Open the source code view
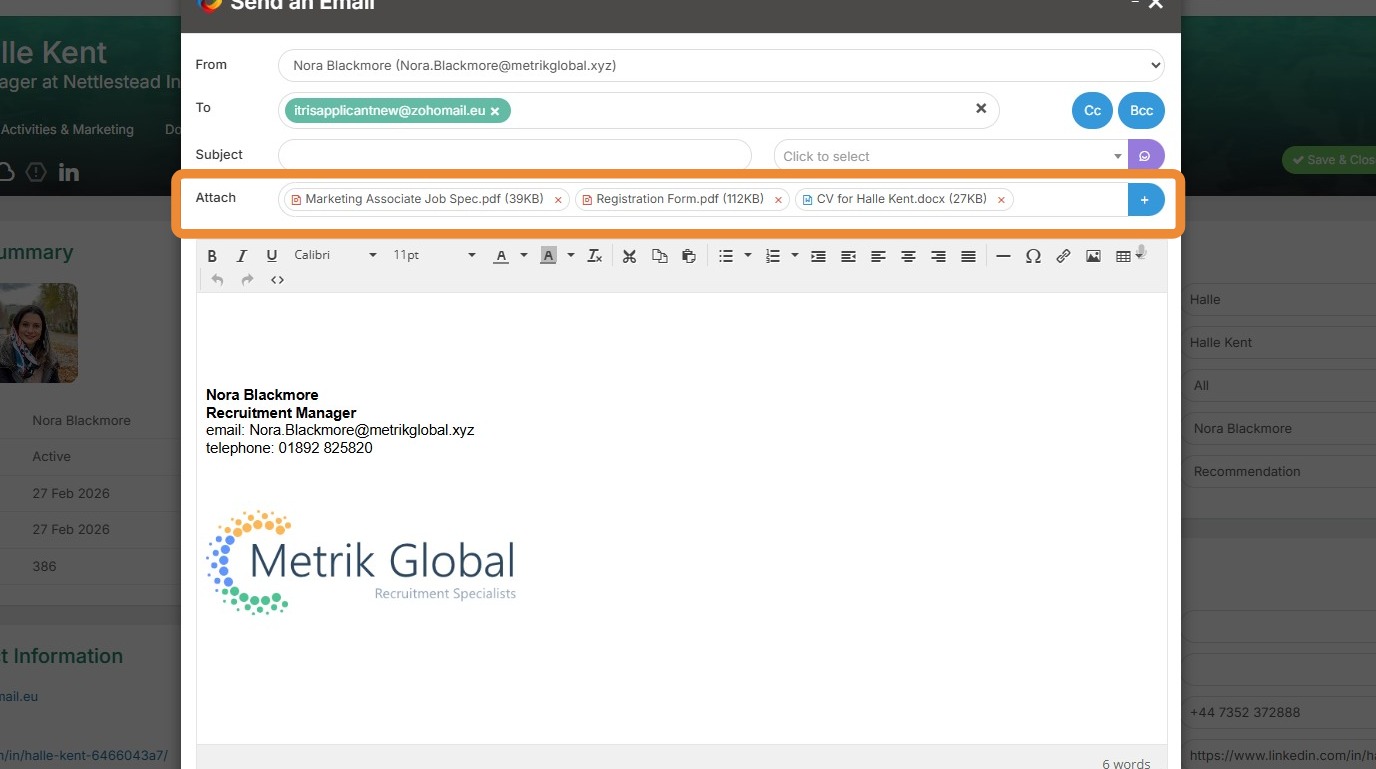Viewport: 1376px width, 769px height. pyautogui.click(x=277, y=280)
